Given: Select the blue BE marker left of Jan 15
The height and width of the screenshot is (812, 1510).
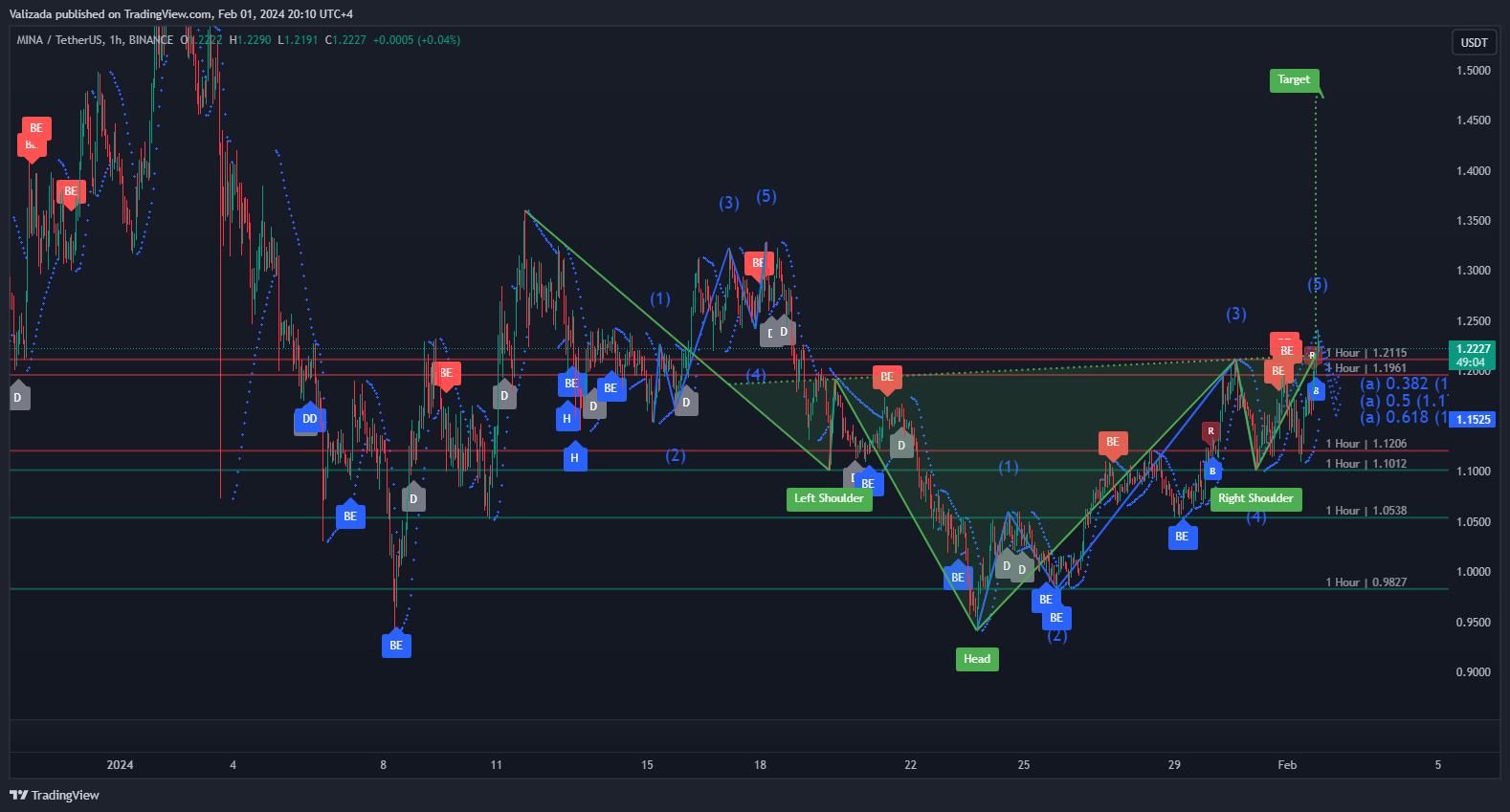Looking at the screenshot, I should pos(611,387).
